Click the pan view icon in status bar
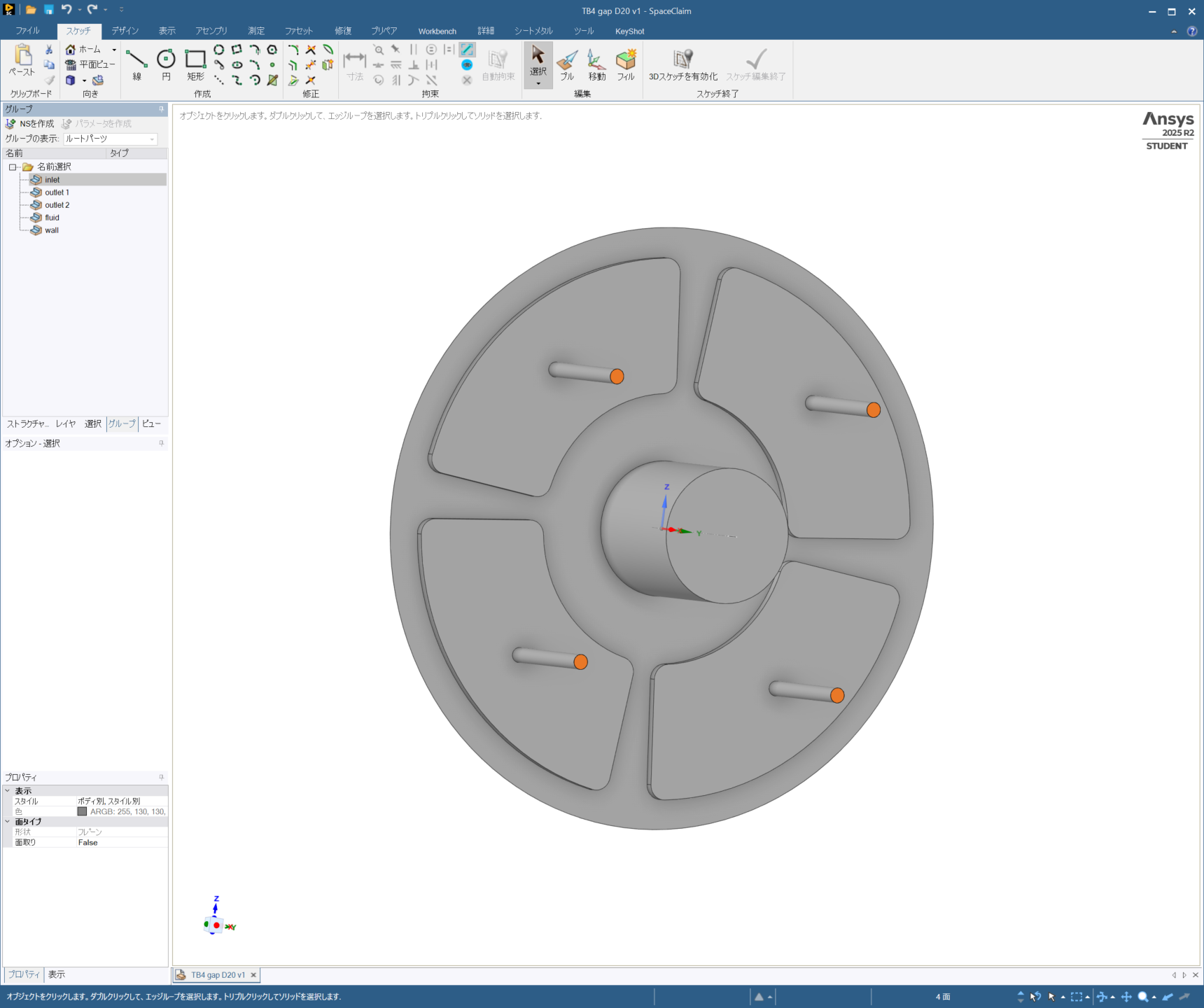The width and height of the screenshot is (1204, 1008). coord(1126,997)
